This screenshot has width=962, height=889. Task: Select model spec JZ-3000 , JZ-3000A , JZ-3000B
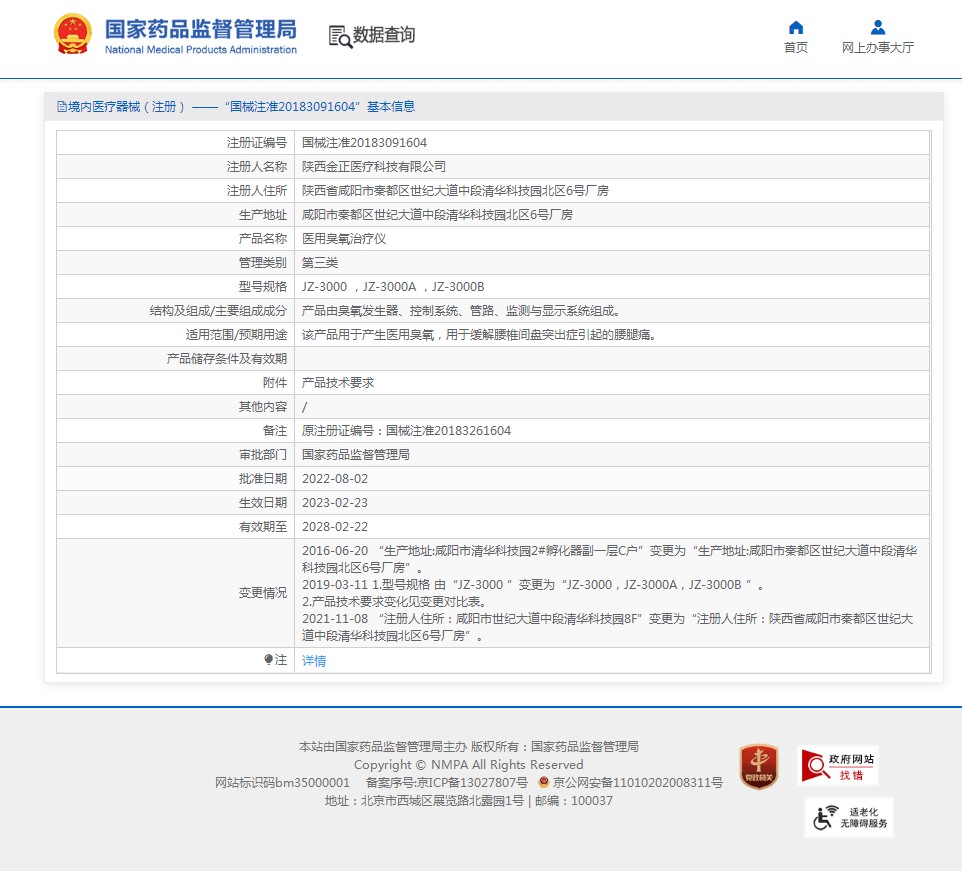click(x=393, y=287)
